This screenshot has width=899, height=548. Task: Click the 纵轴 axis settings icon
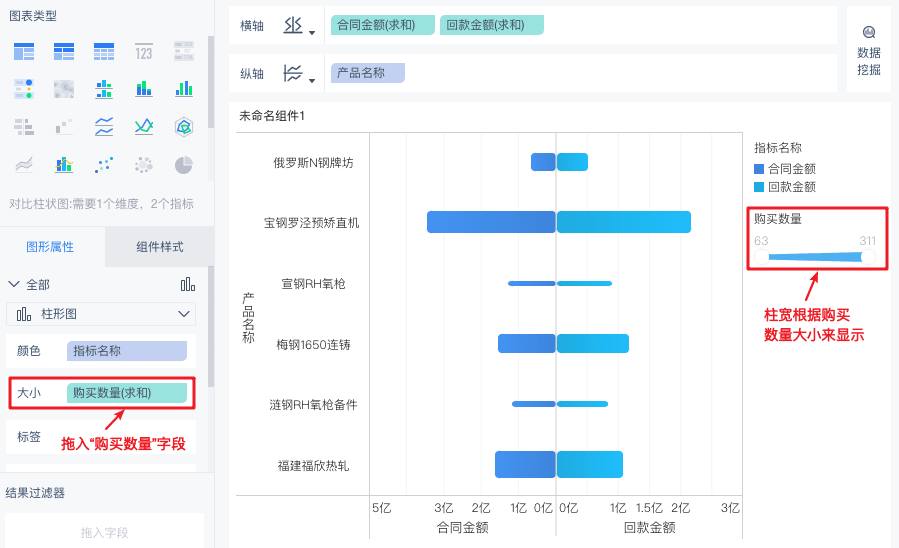point(293,73)
